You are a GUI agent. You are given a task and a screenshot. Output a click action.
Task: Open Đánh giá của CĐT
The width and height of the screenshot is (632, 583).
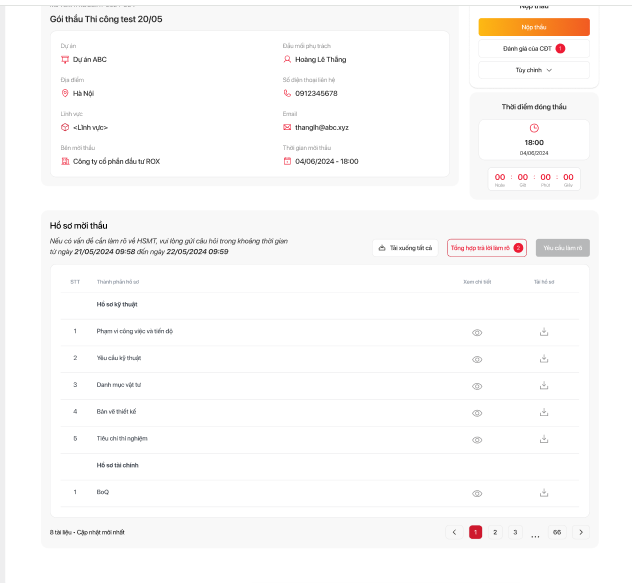click(534, 48)
